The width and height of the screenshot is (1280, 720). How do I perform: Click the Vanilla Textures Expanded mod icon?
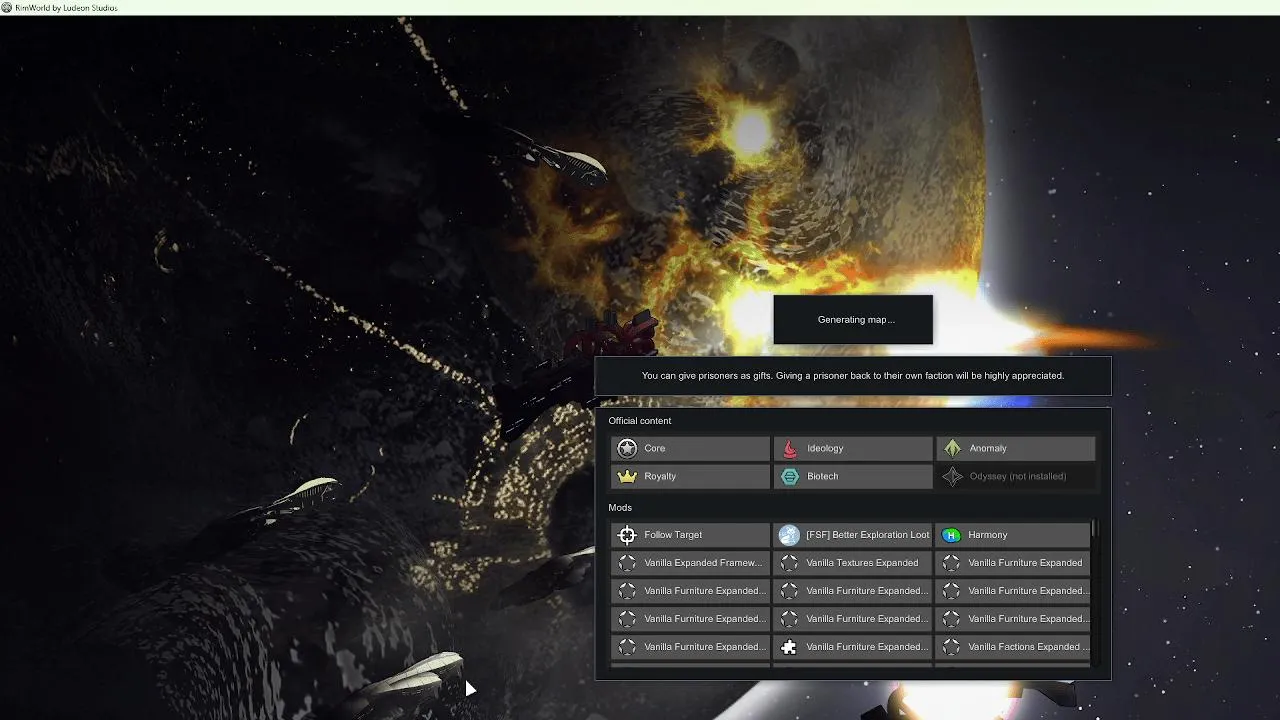tap(790, 563)
